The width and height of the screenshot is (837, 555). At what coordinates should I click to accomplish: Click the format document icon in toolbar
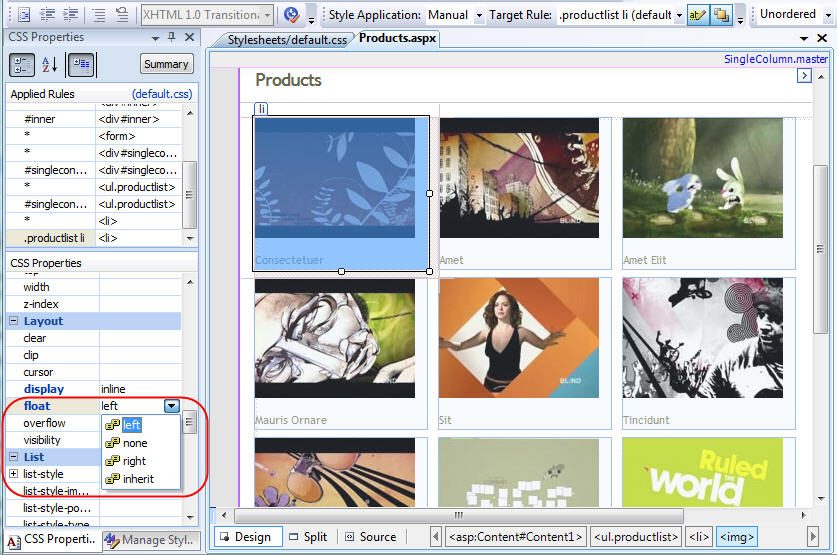coord(24,14)
